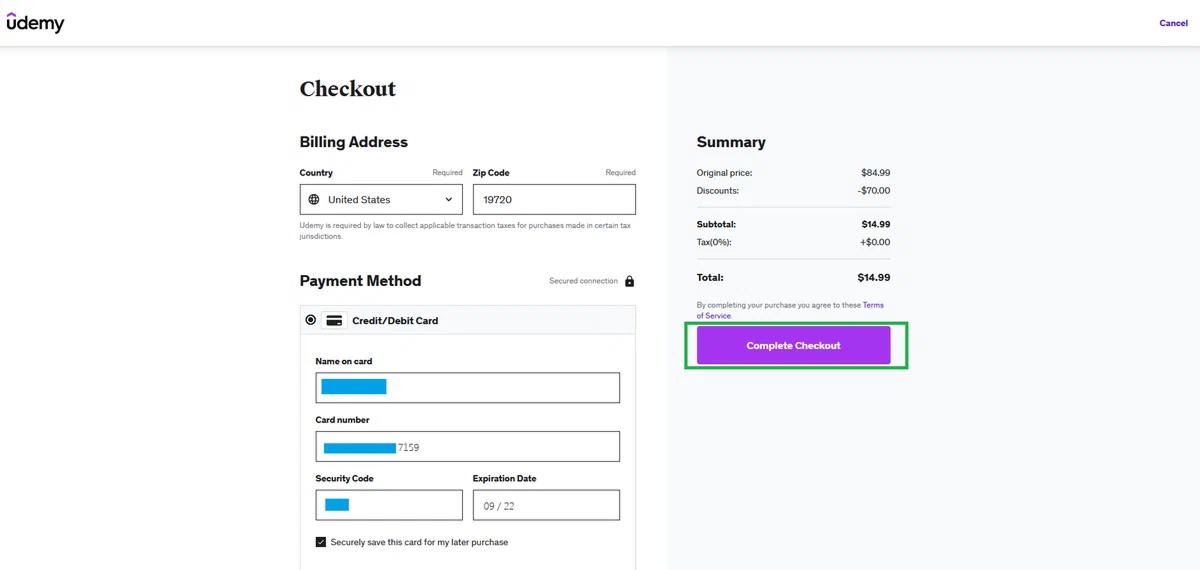Screen dimensions: 1200x570
Task: Click the Checkout heading
Action: (x=348, y=88)
